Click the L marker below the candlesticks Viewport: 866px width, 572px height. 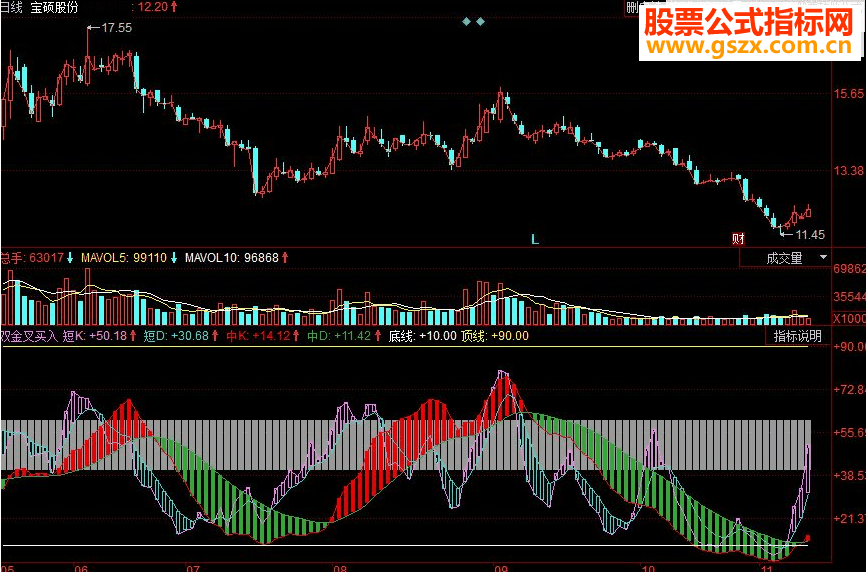pyautogui.click(x=535, y=240)
